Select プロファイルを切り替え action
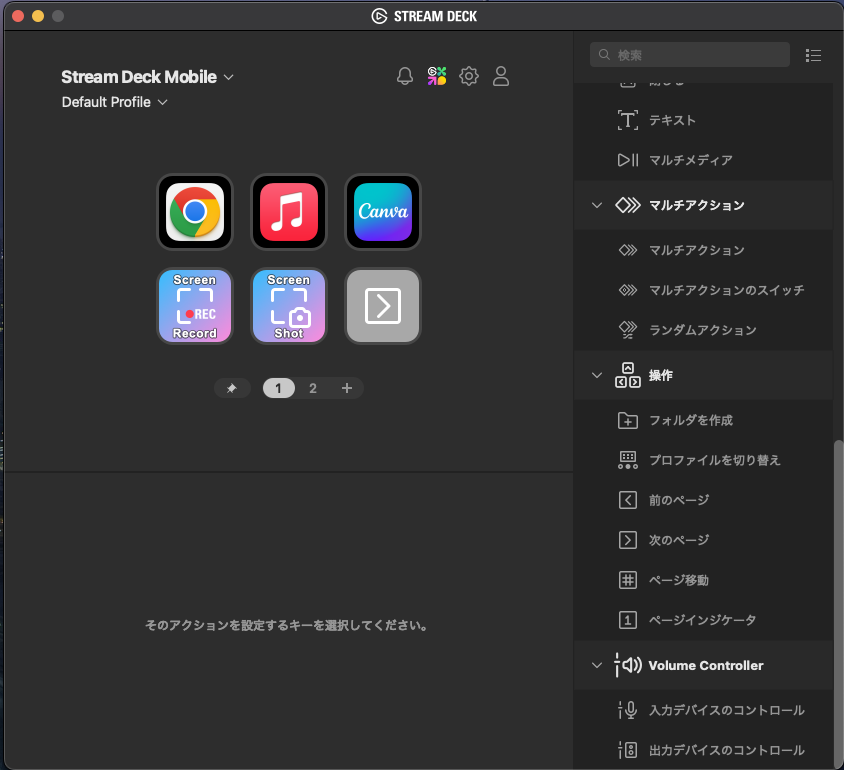This screenshot has height=770, width=844. (703, 460)
